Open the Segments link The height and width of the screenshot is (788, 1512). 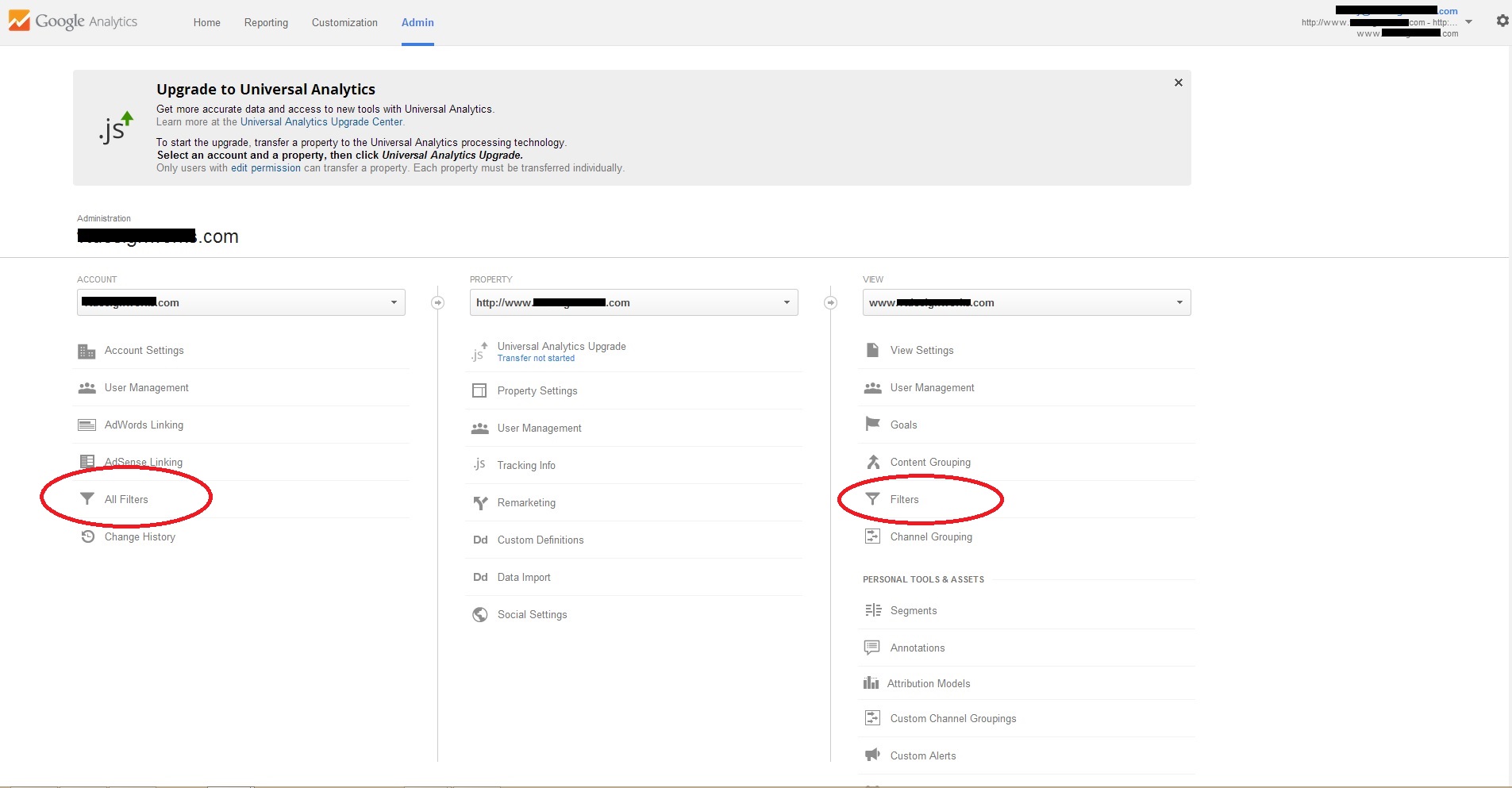coord(914,611)
